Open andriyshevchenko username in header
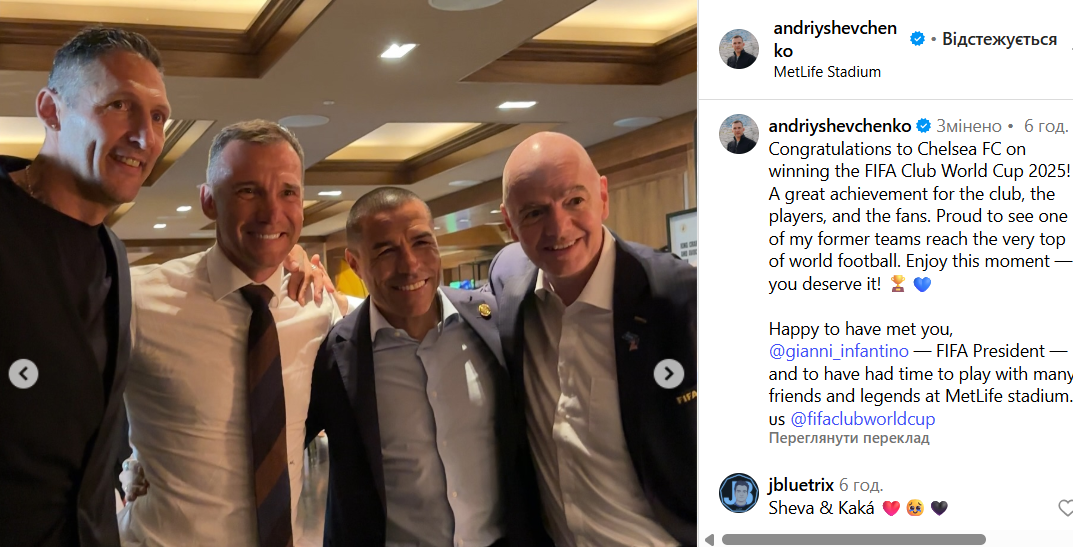The width and height of the screenshot is (1073, 547). (835, 39)
